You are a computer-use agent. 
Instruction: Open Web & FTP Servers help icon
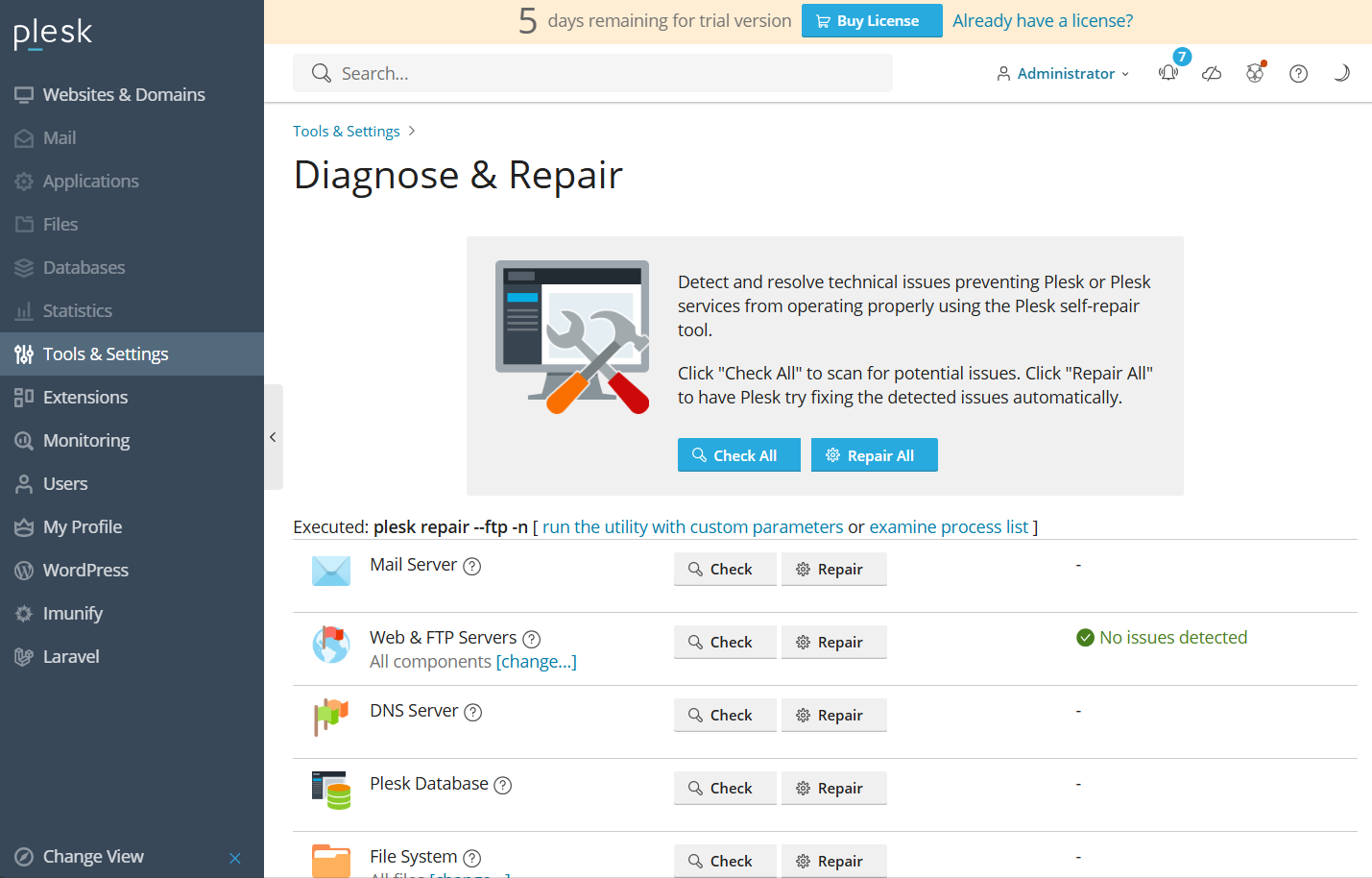pos(532,639)
